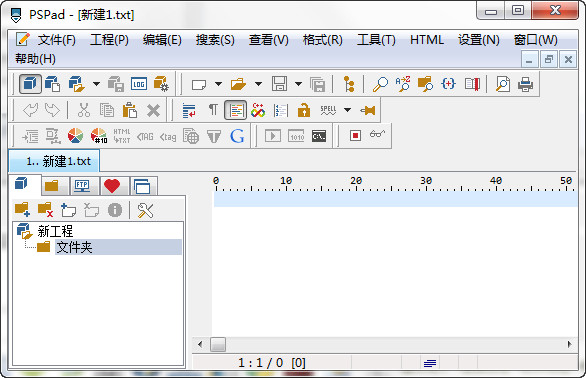Click the red record macro icon

coord(355,135)
